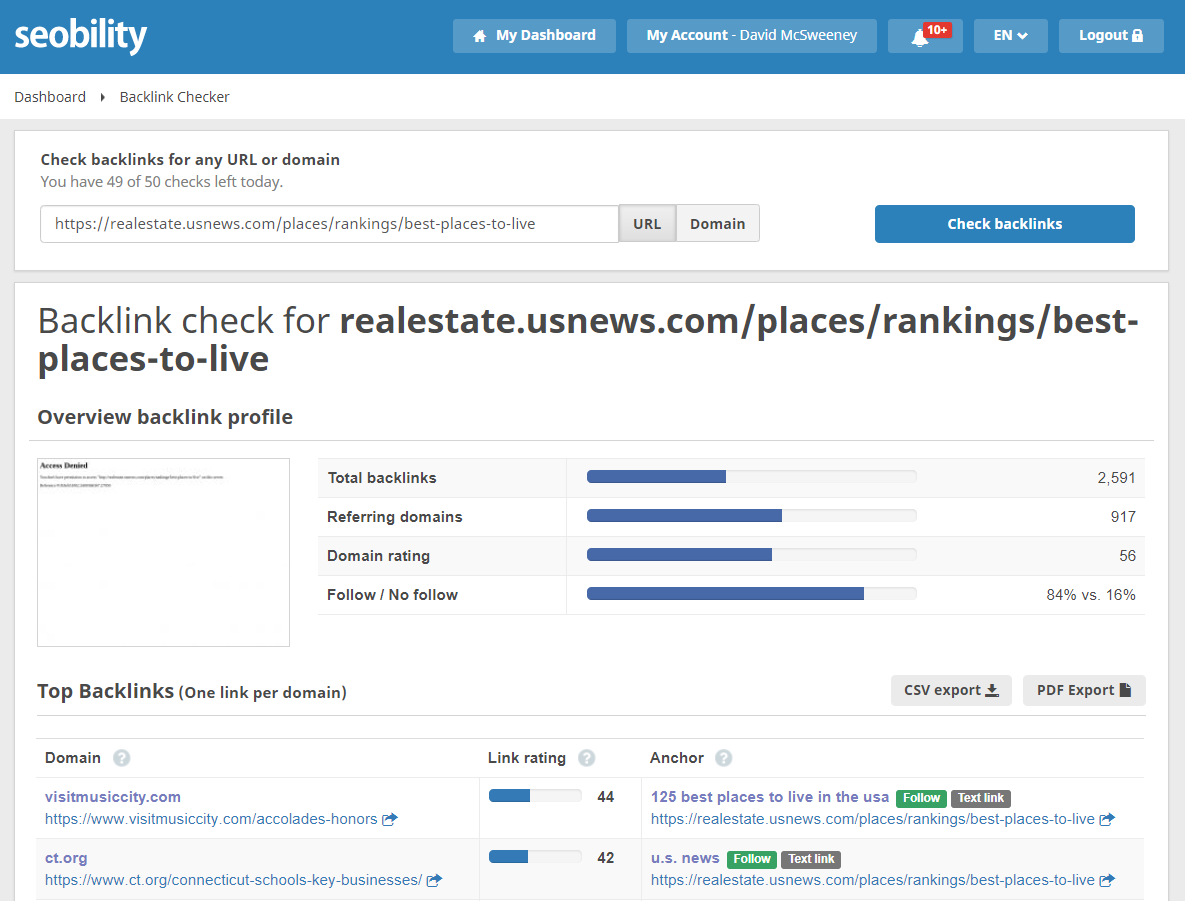Screen dimensions: 1185x901
Task: Switch to Domain mode toggle
Action: tap(717, 224)
